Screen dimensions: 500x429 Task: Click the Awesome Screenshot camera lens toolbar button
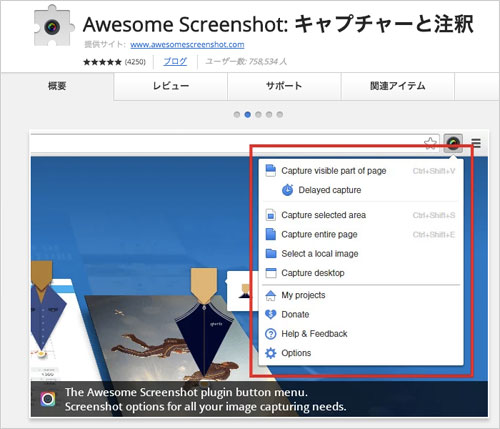pyautogui.click(x=453, y=143)
